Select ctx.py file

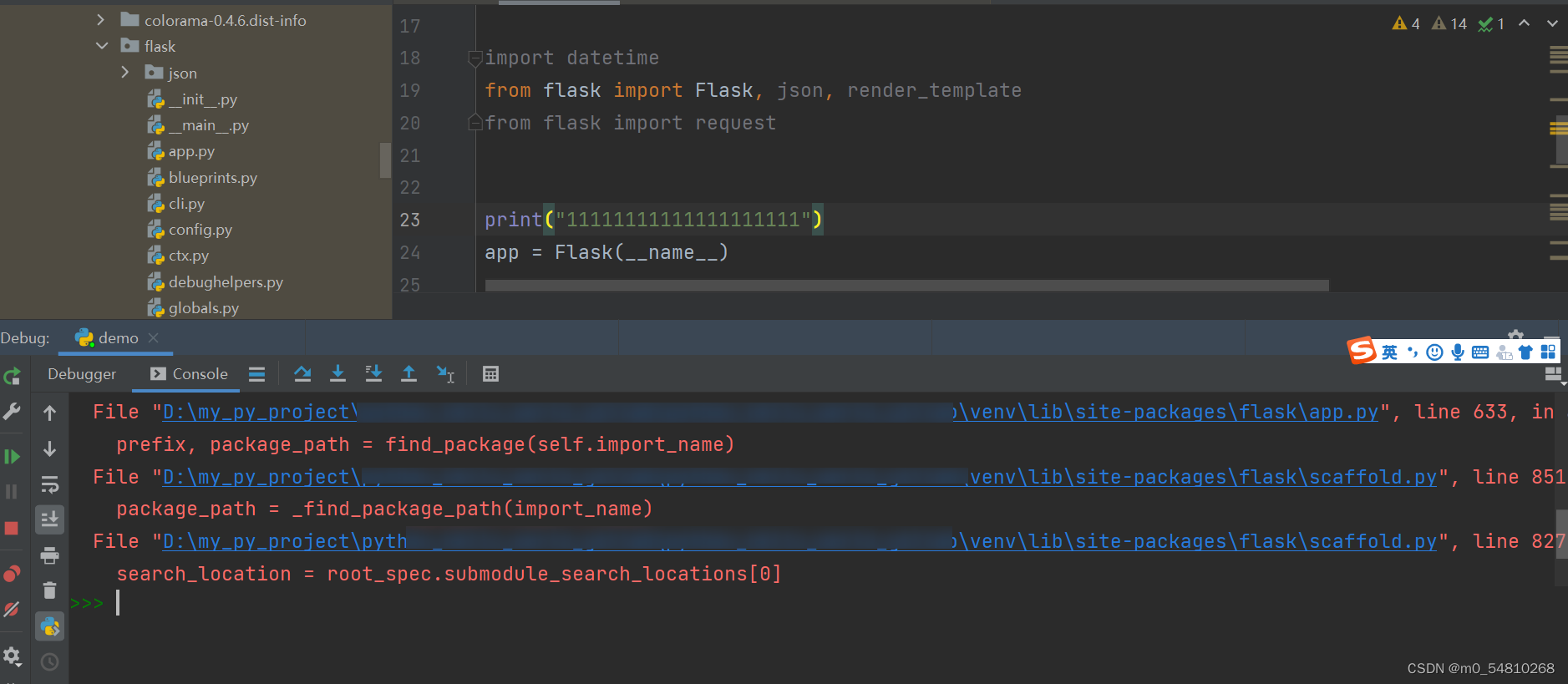pyautogui.click(x=179, y=256)
